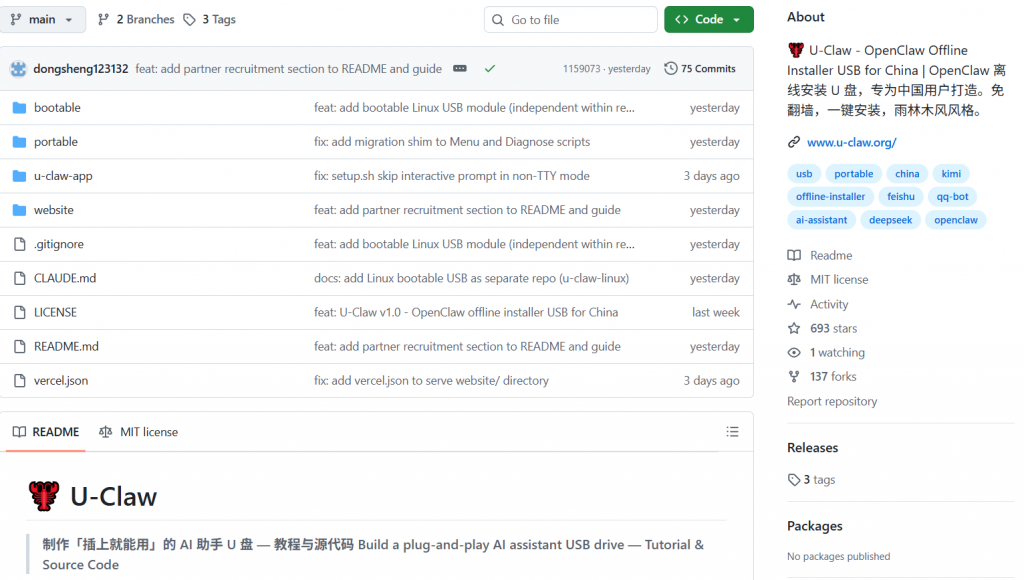Click the dongsheng123132 avatar icon

click(x=19, y=69)
